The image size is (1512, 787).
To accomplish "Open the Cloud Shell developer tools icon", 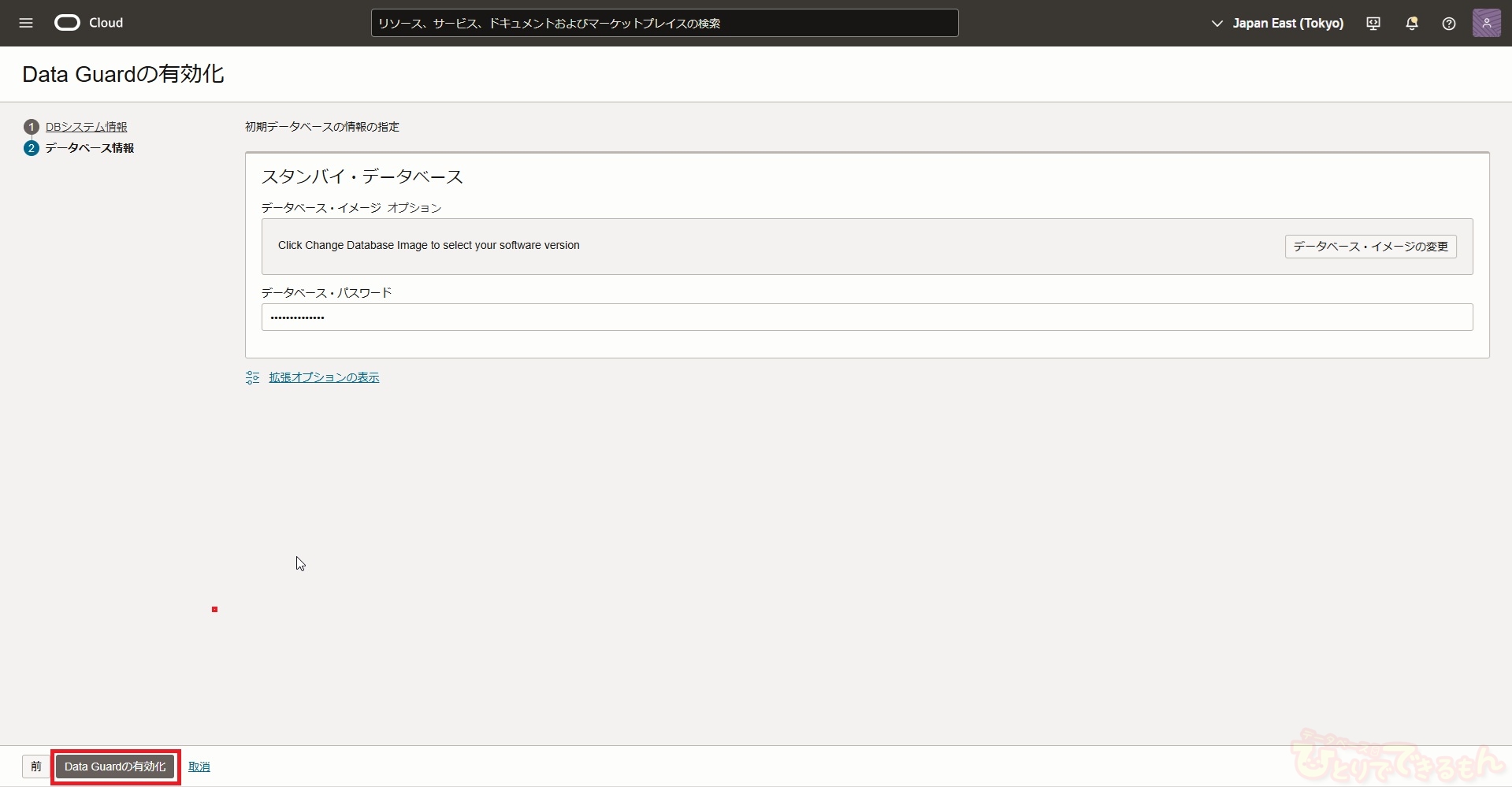I will 1373,24.
